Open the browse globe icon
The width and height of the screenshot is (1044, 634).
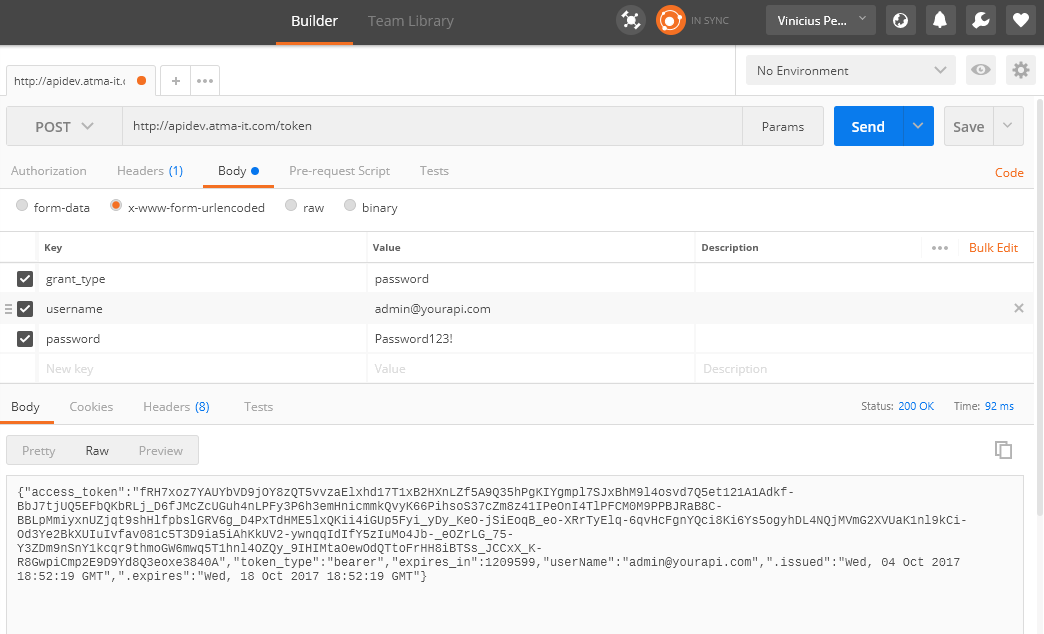tap(900, 21)
